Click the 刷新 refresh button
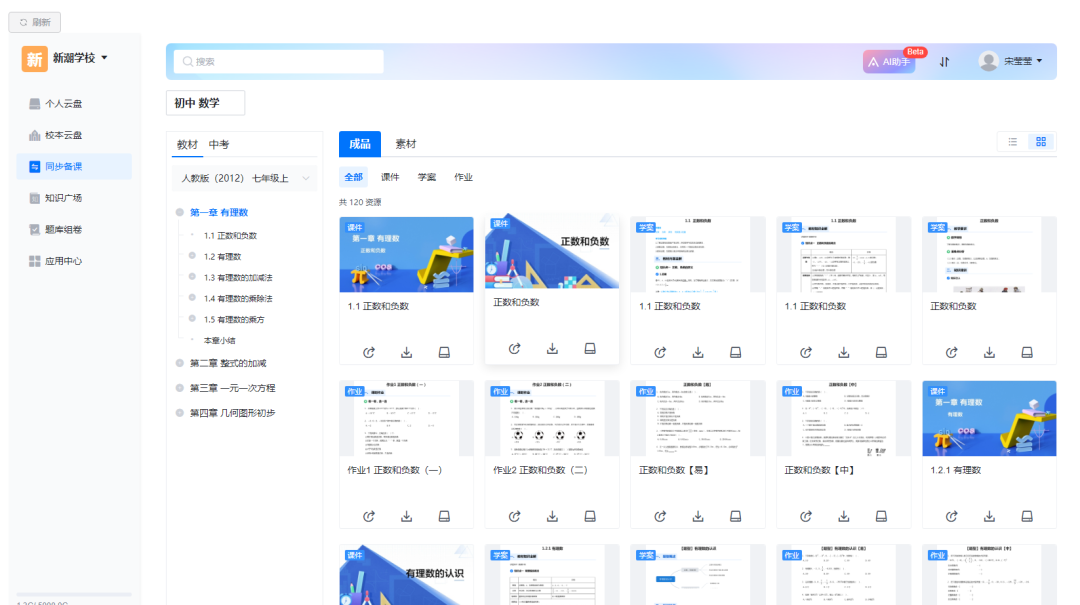Screen dimensions: 1080x605 coord(34,21)
